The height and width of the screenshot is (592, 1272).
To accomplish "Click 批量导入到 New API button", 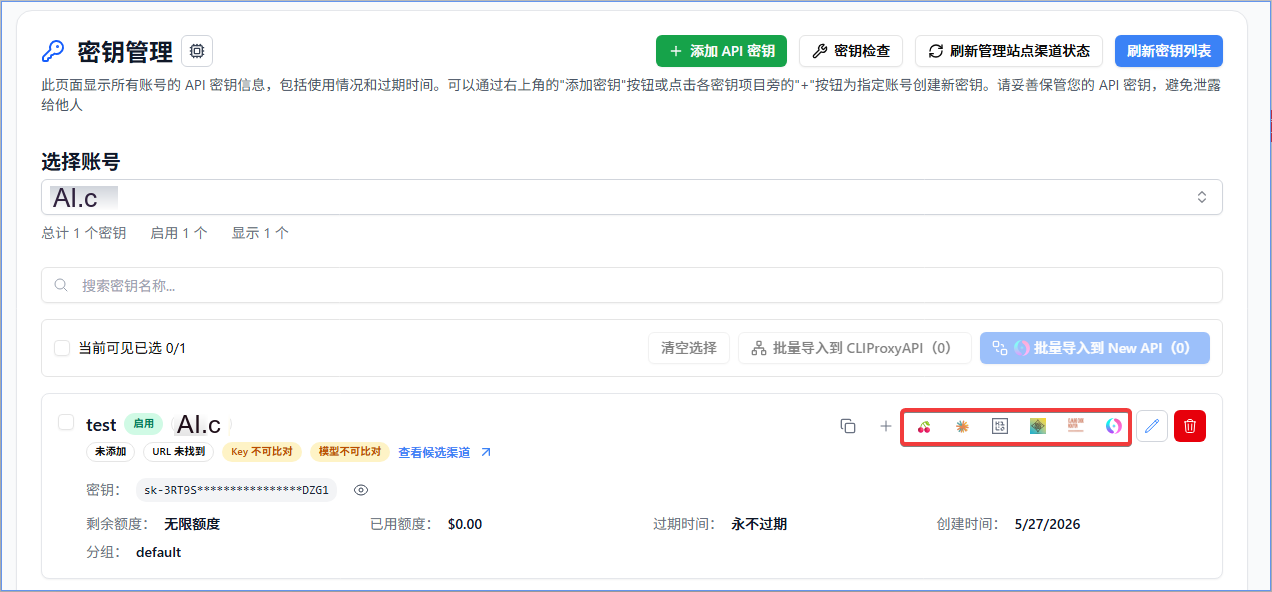I will (x=1095, y=348).
